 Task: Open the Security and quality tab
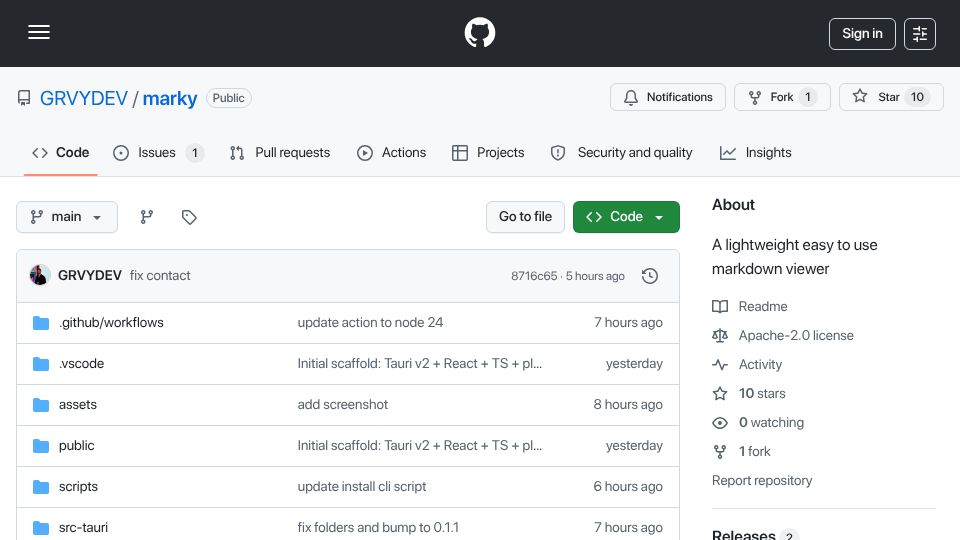[x=621, y=152]
